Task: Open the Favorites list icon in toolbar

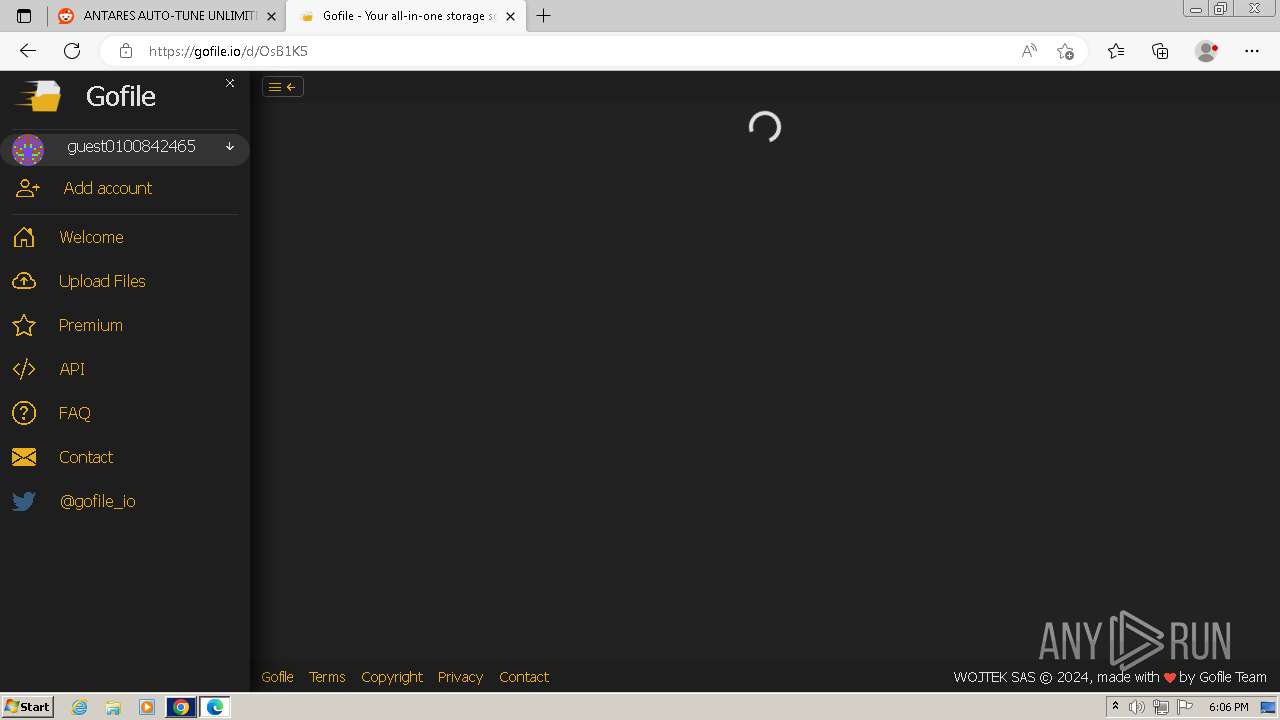Action: [x=1116, y=51]
